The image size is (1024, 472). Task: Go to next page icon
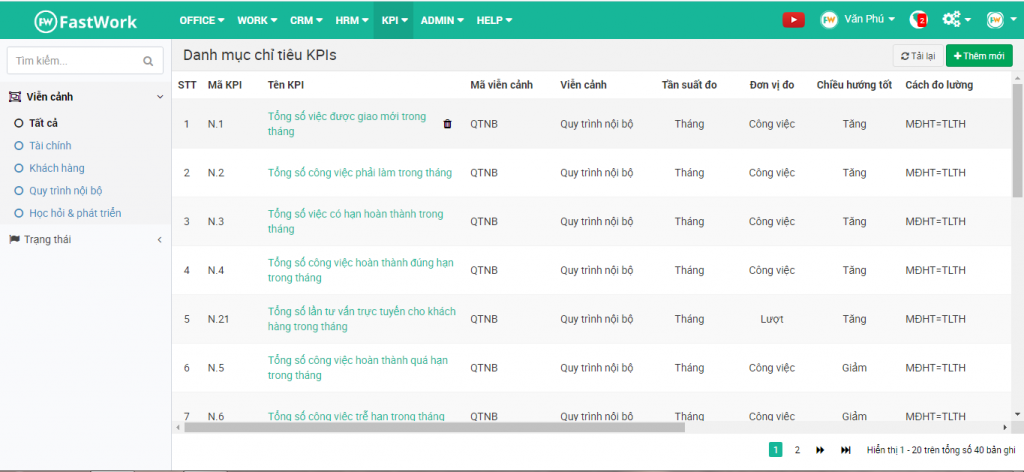(820, 450)
